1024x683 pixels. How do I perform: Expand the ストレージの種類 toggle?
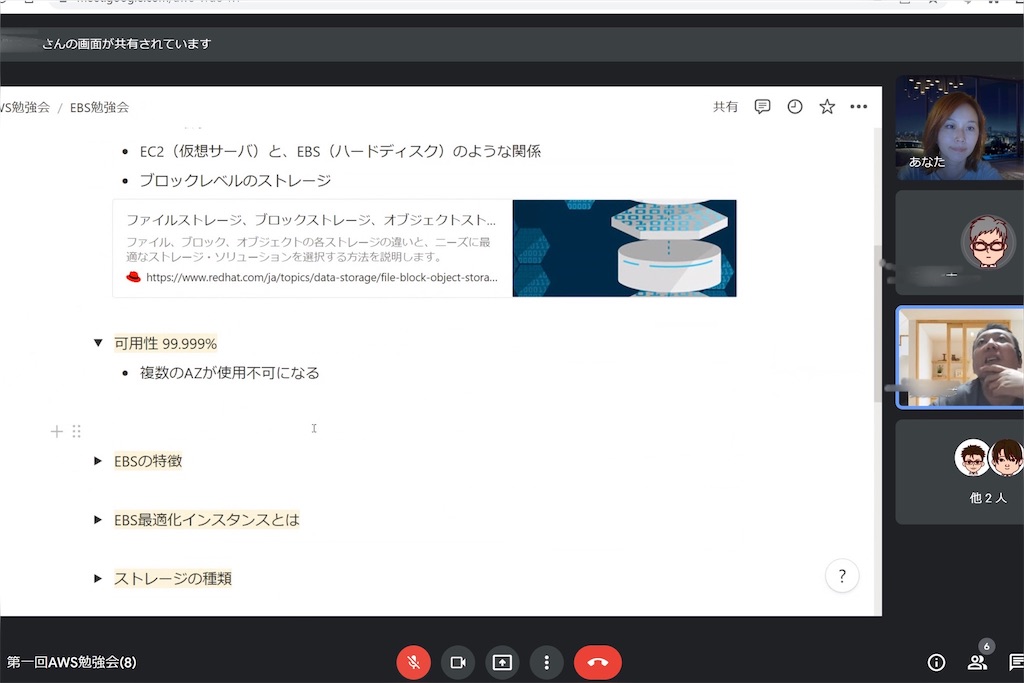tap(98, 579)
